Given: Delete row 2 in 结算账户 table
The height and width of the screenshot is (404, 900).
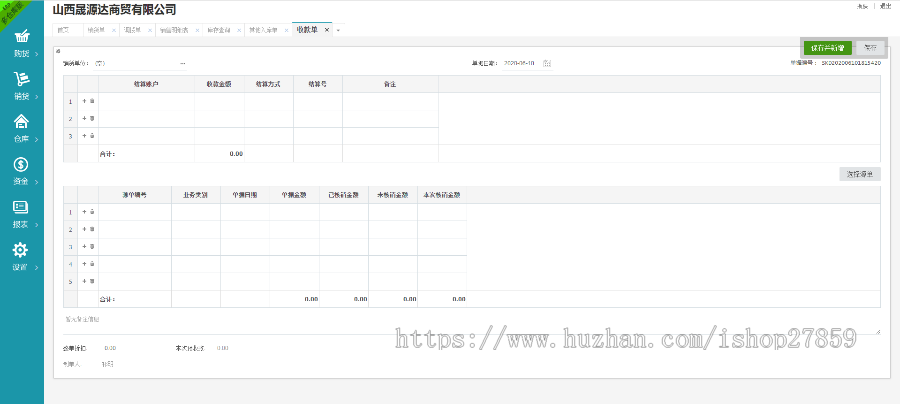Looking at the screenshot, I should tap(92, 118).
